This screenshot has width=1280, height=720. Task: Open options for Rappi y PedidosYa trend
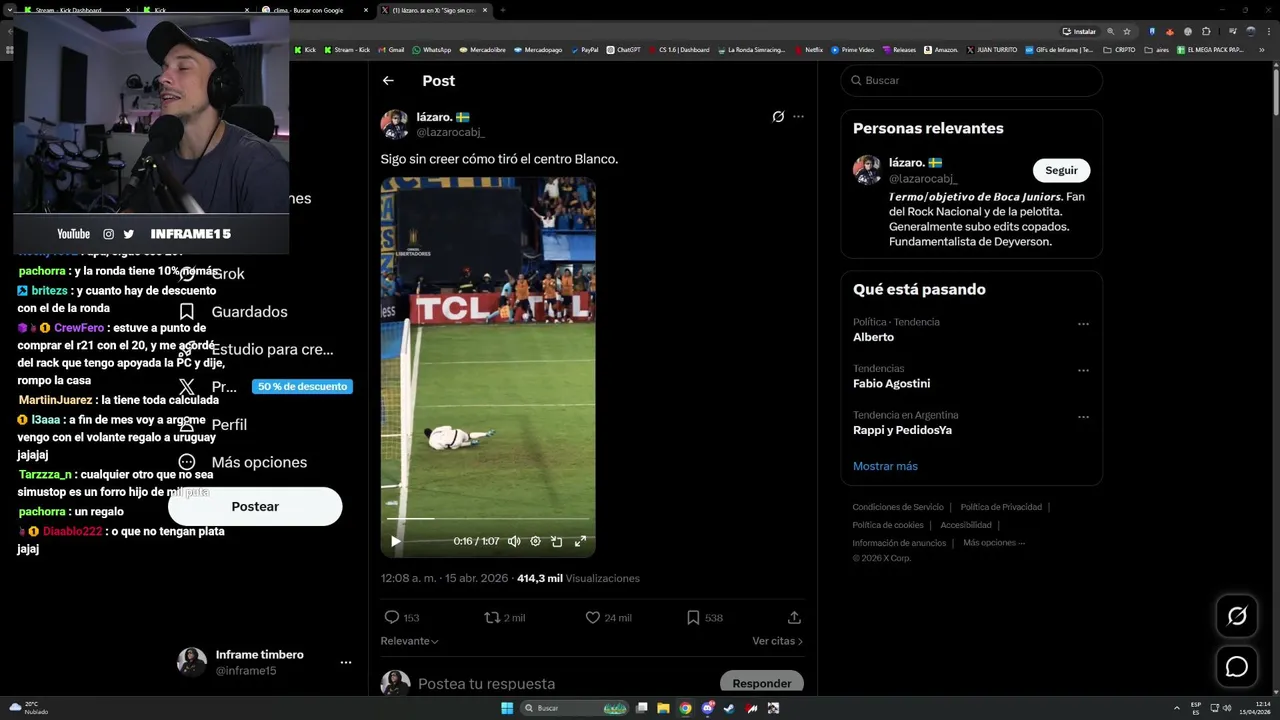click(1083, 417)
